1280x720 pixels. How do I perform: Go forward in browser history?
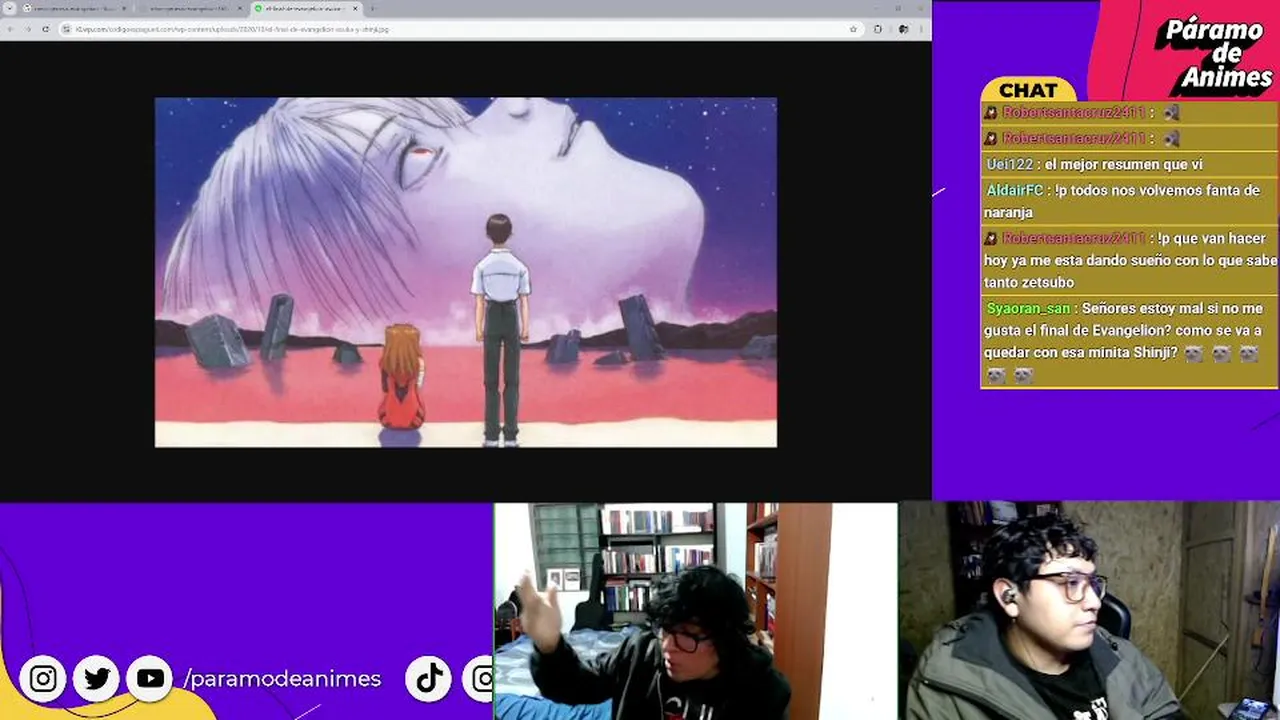click(x=27, y=29)
